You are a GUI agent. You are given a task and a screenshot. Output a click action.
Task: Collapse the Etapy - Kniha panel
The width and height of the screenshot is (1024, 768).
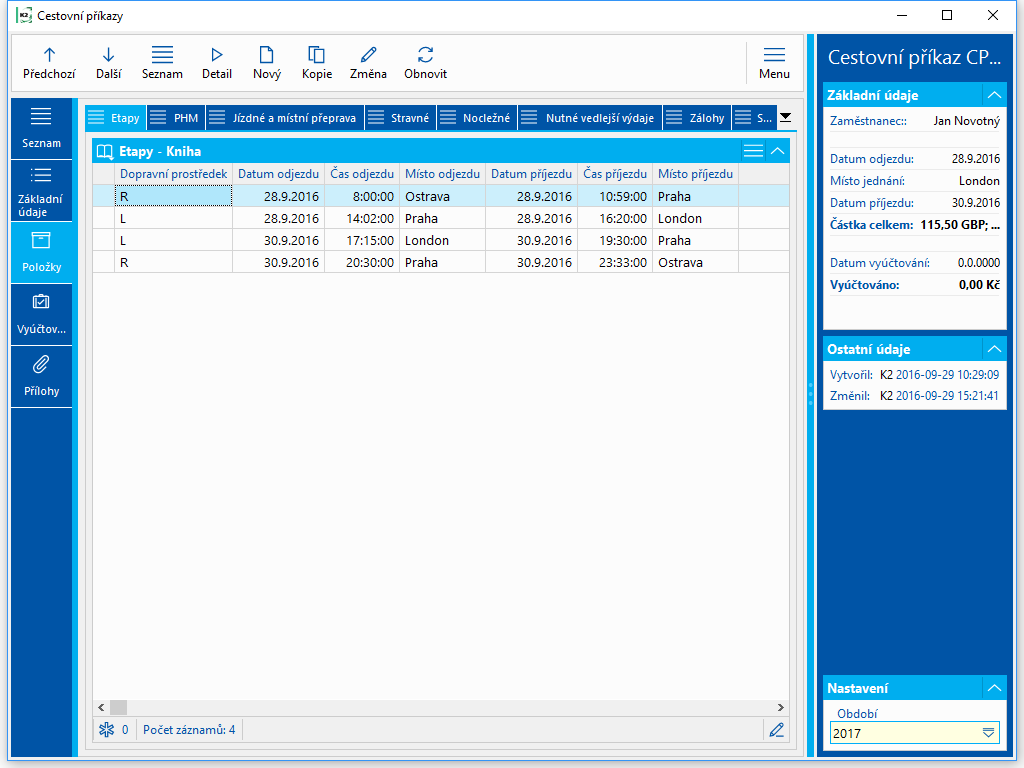point(777,151)
